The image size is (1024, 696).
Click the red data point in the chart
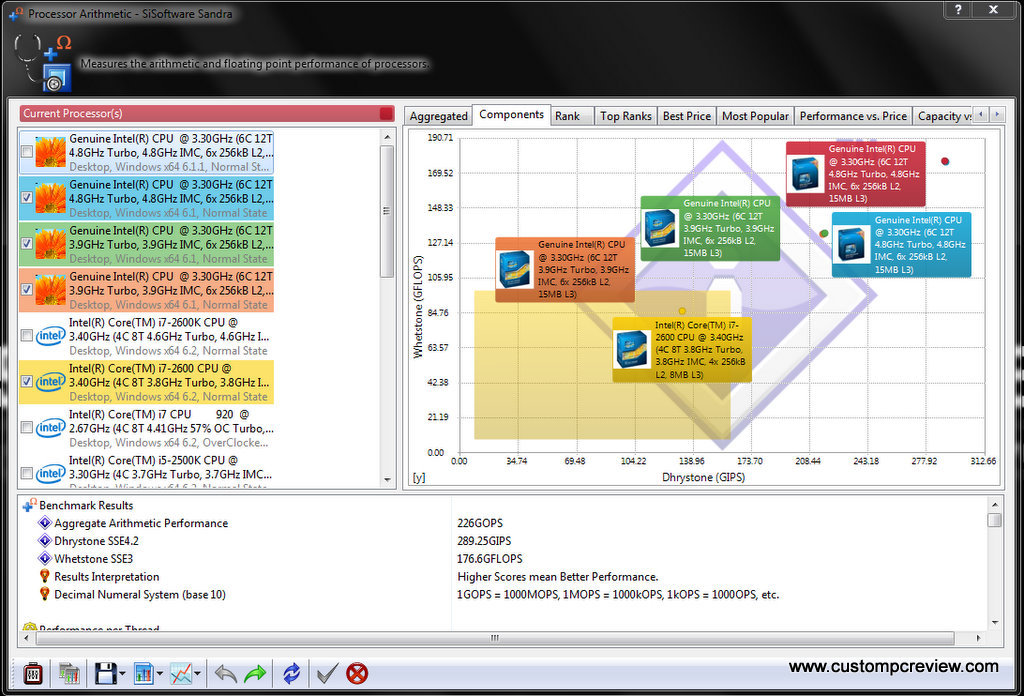click(944, 161)
